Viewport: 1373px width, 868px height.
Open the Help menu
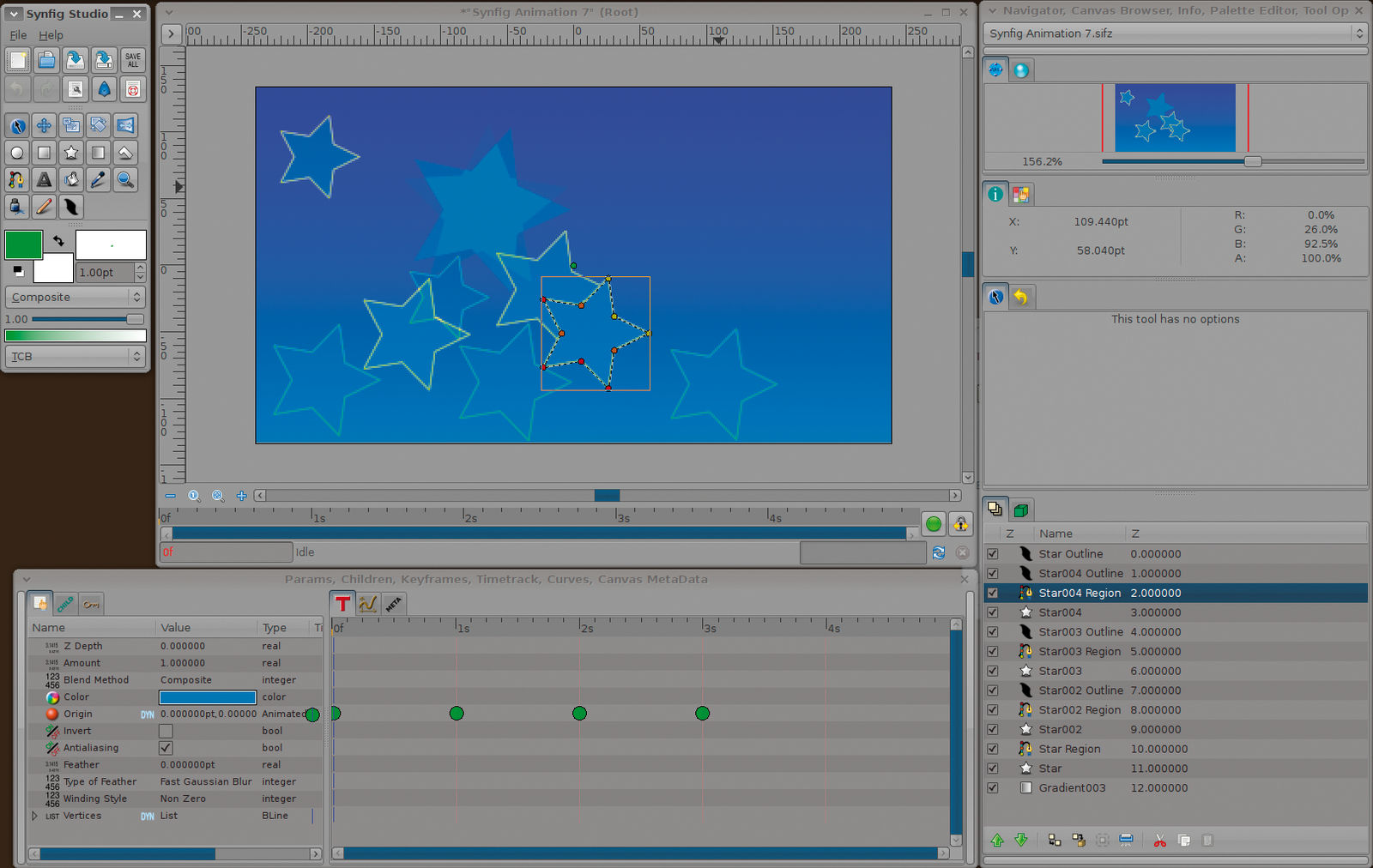[x=51, y=35]
